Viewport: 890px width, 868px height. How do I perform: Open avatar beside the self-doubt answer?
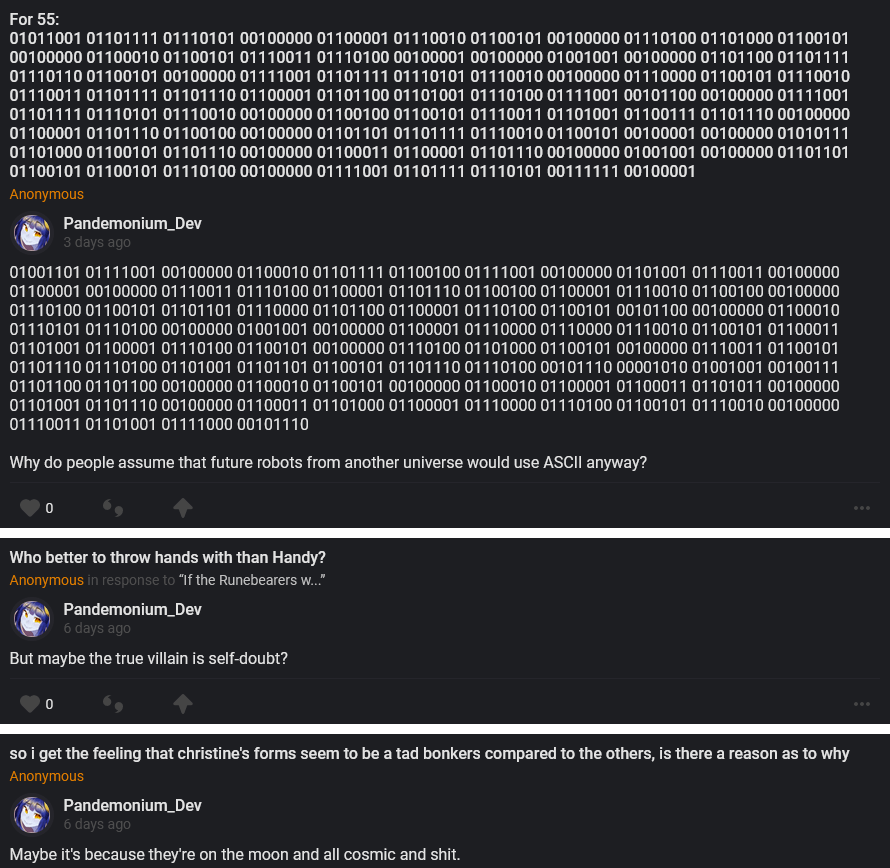32,619
